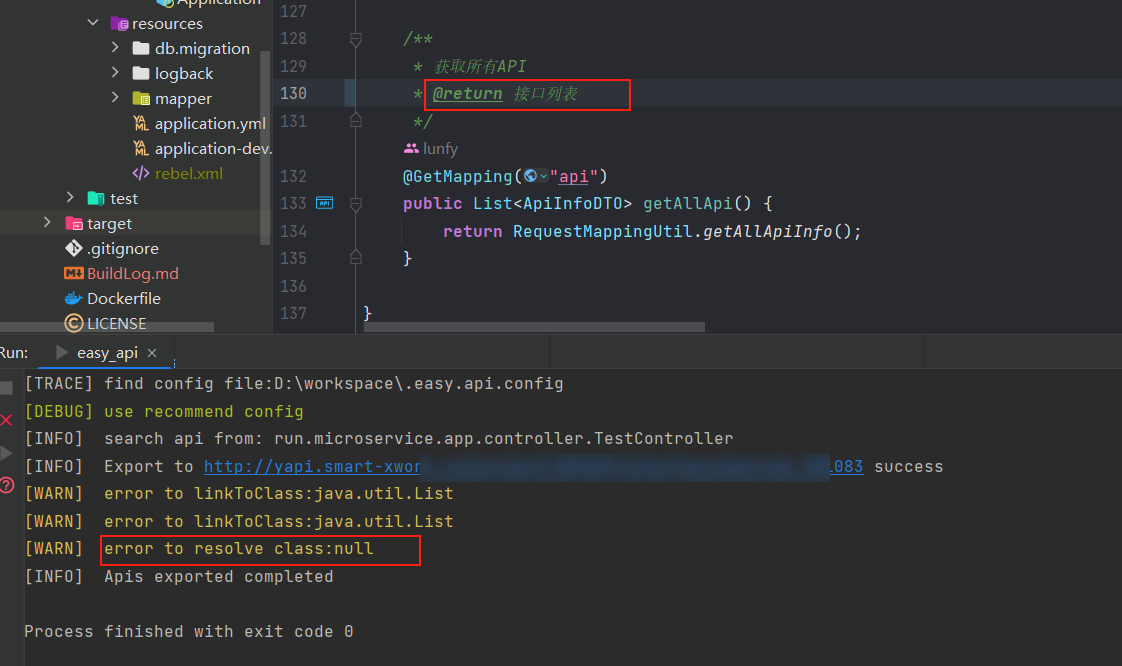
Task: Click the red X icon in run toolbar
Action: (x=6, y=420)
